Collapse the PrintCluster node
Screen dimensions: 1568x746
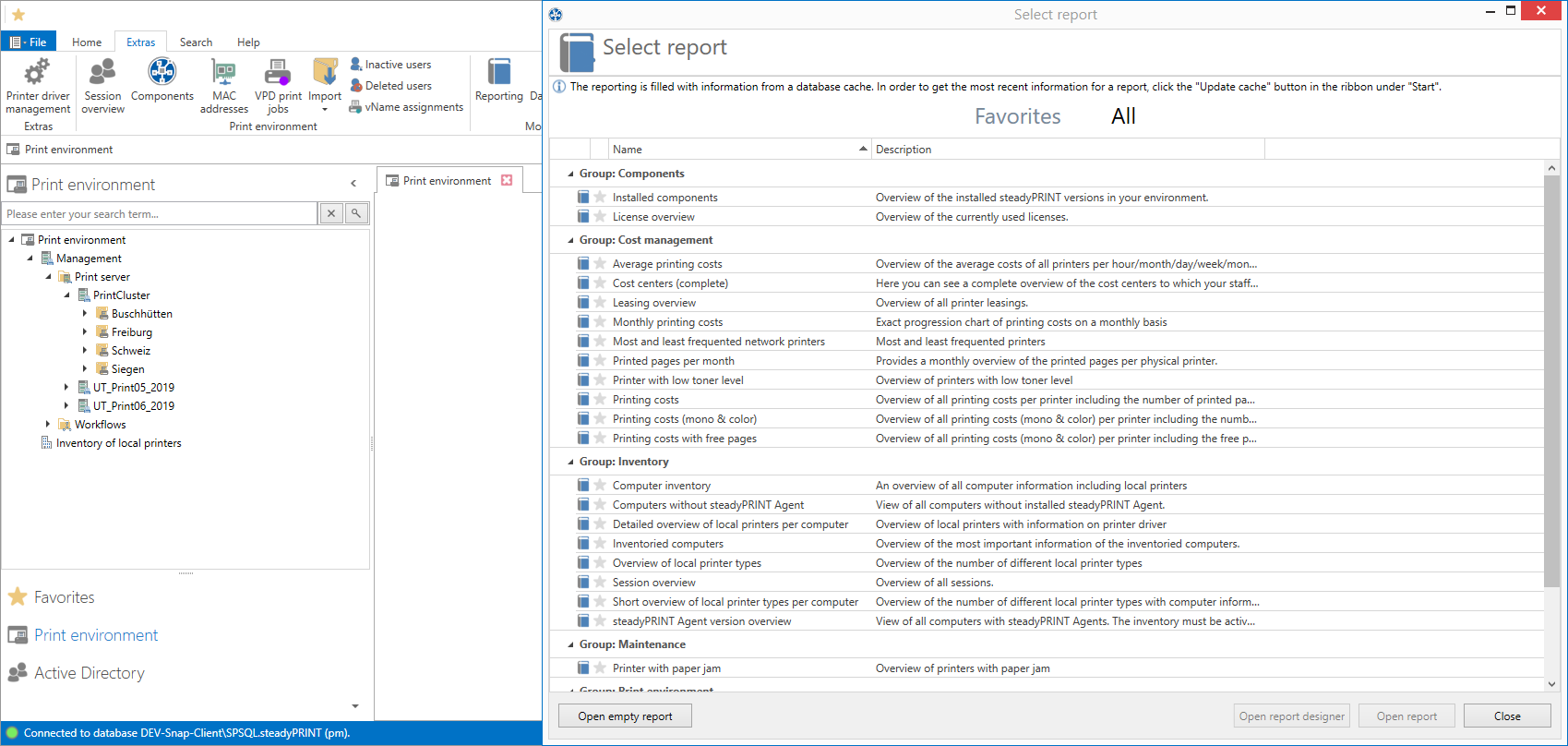coord(66,295)
